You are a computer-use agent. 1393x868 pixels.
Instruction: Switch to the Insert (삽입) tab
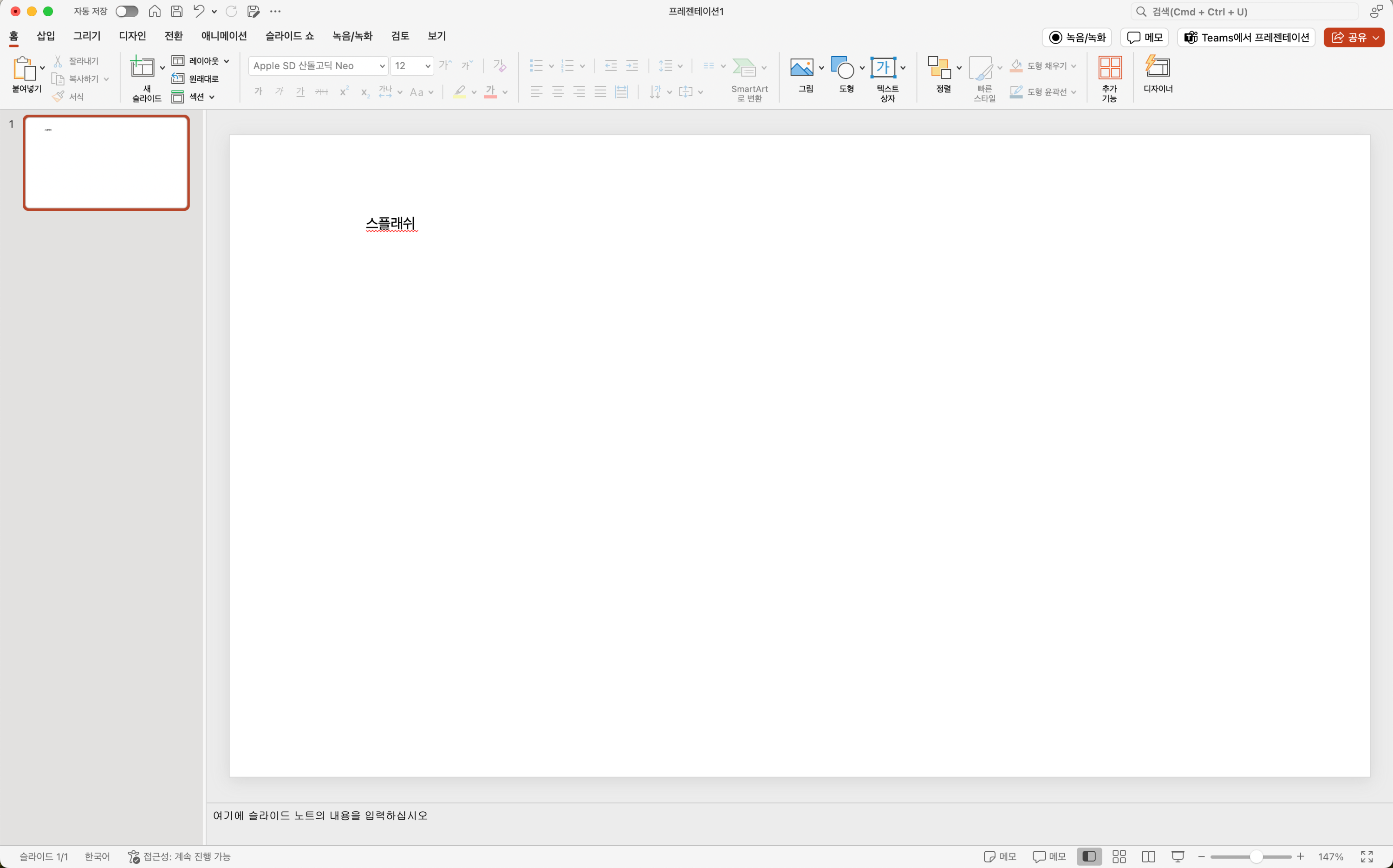coord(46,36)
